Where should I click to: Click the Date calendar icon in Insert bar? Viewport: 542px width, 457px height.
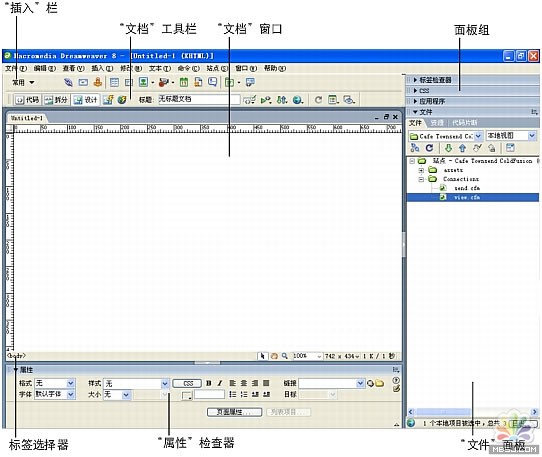184,82
